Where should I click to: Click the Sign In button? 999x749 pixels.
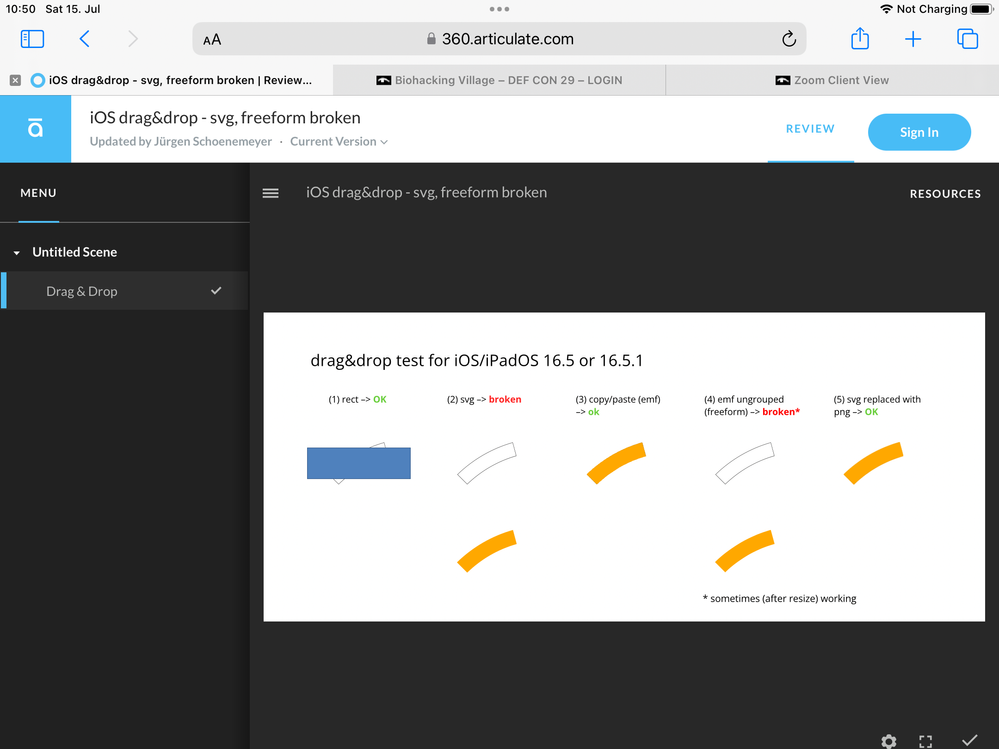click(x=919, y=132)
